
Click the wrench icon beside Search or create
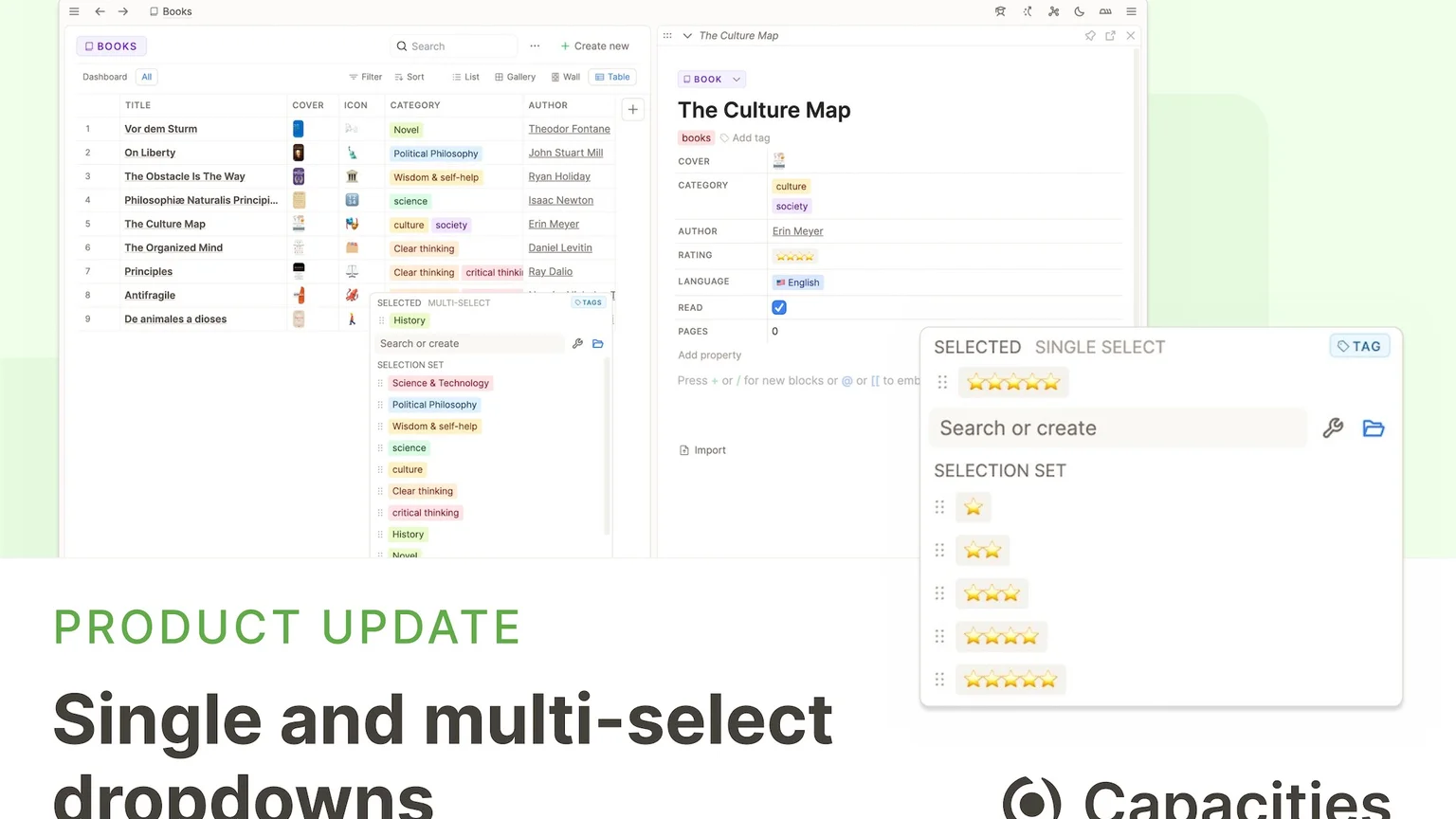1334,428
